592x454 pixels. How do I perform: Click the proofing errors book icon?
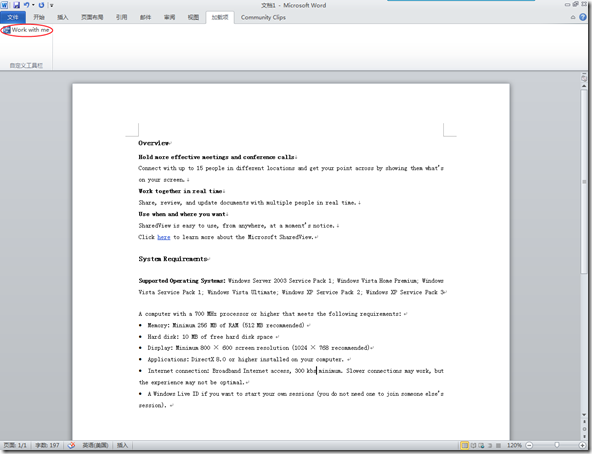click(71, 445)
